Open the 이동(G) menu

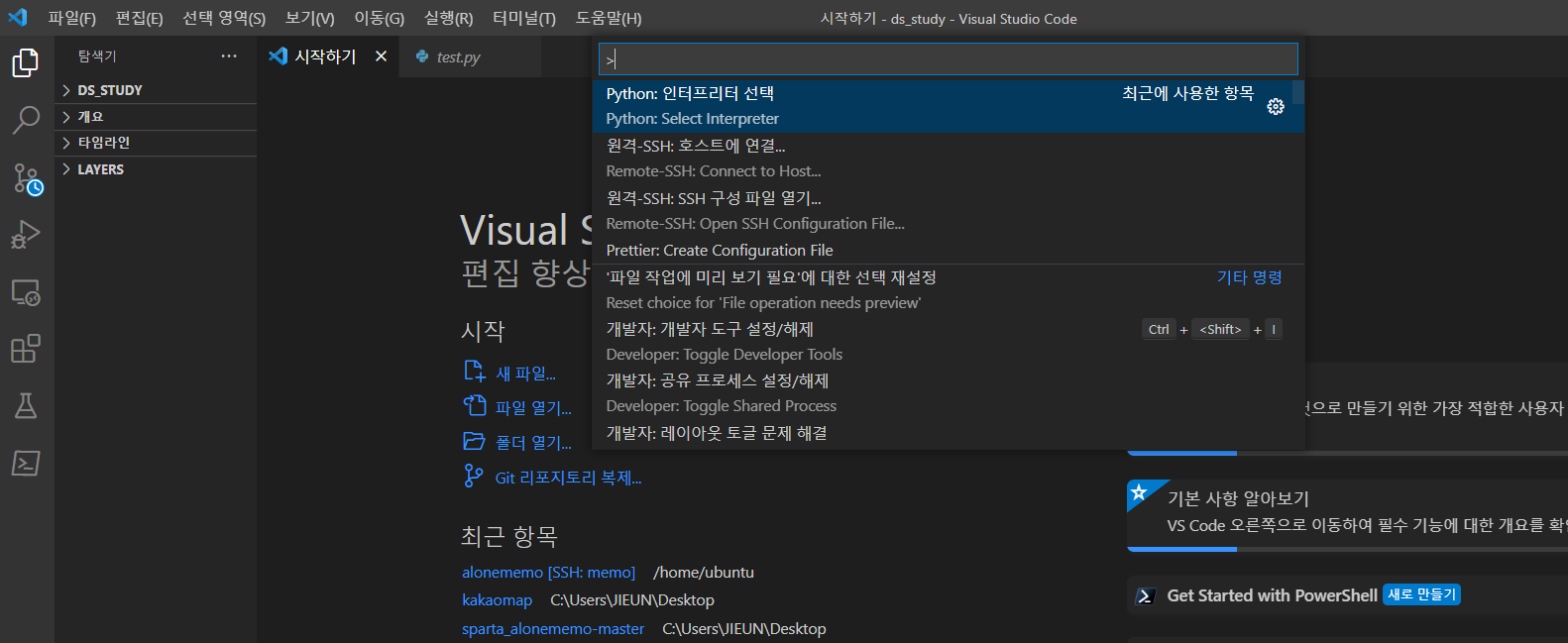click(x=380, y=19)
